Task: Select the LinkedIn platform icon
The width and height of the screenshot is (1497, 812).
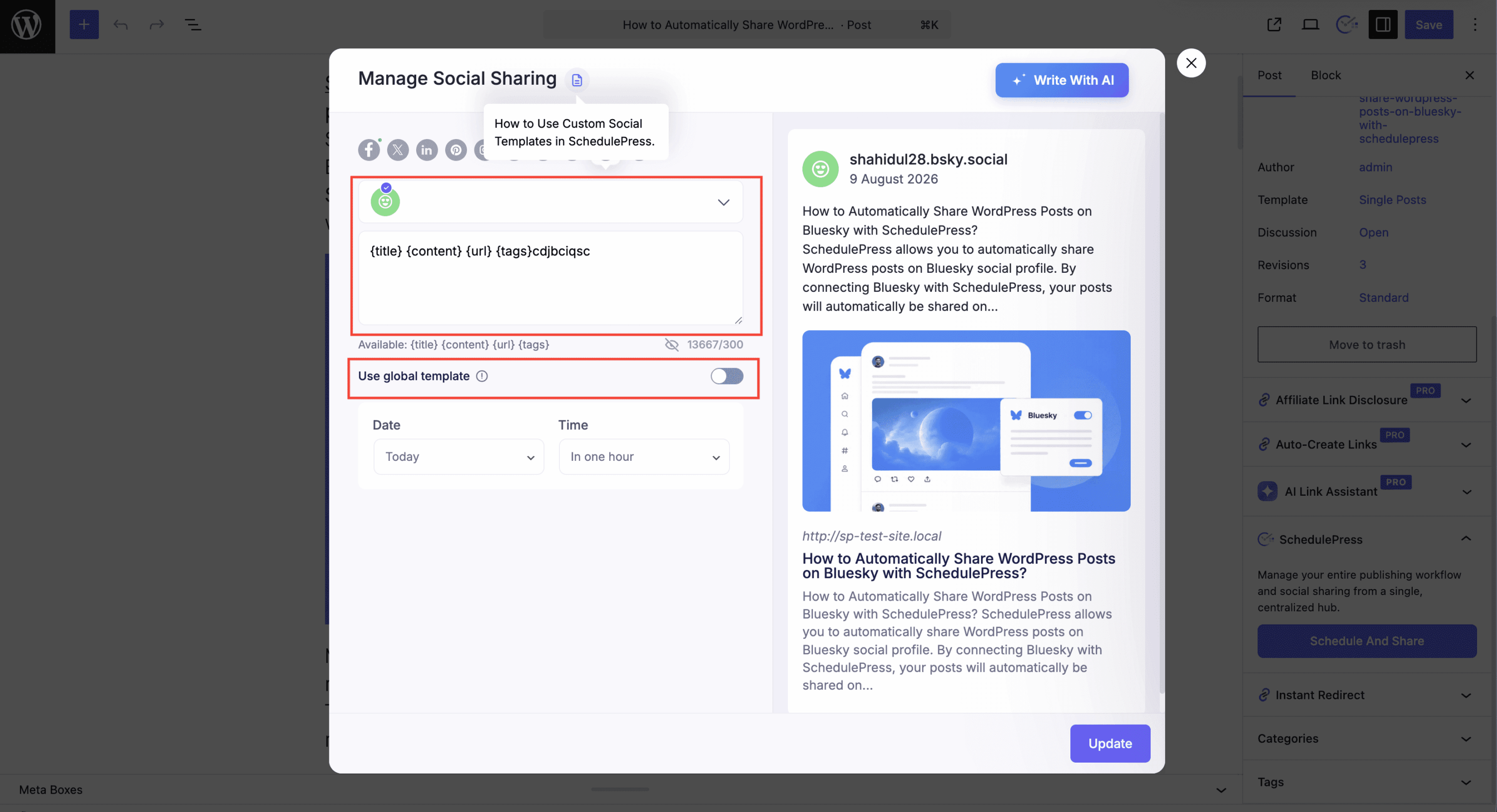Action: coord(427,150)
